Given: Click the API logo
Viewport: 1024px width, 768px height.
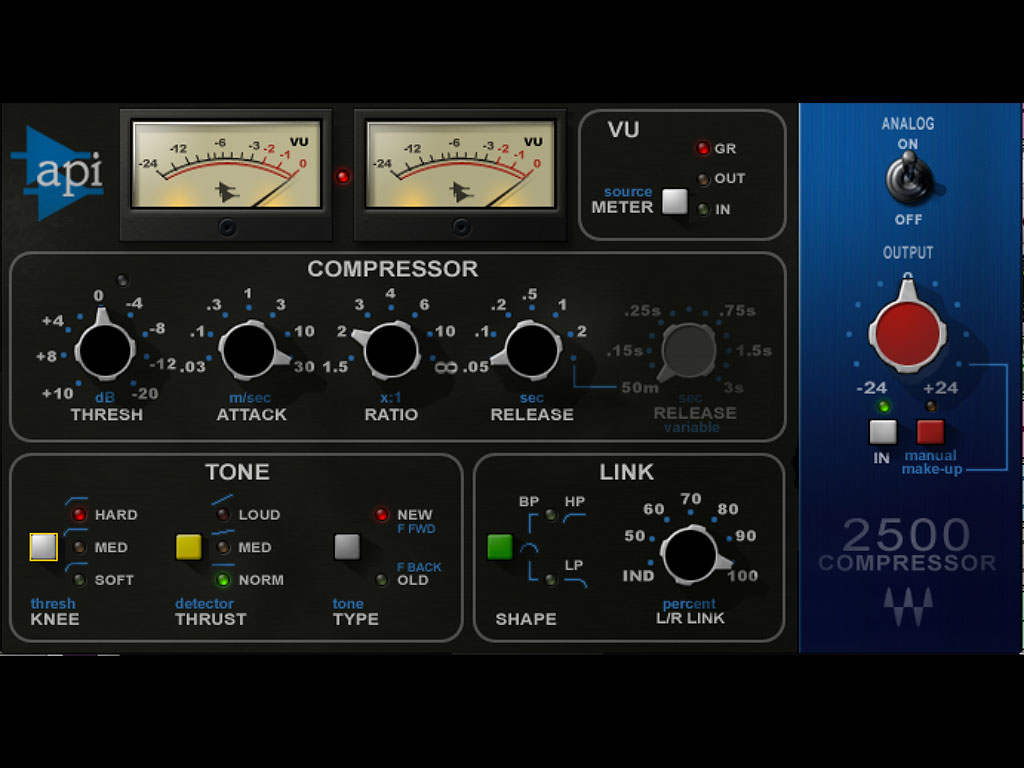Looking at the screenshot, I should tap(64, 173).
